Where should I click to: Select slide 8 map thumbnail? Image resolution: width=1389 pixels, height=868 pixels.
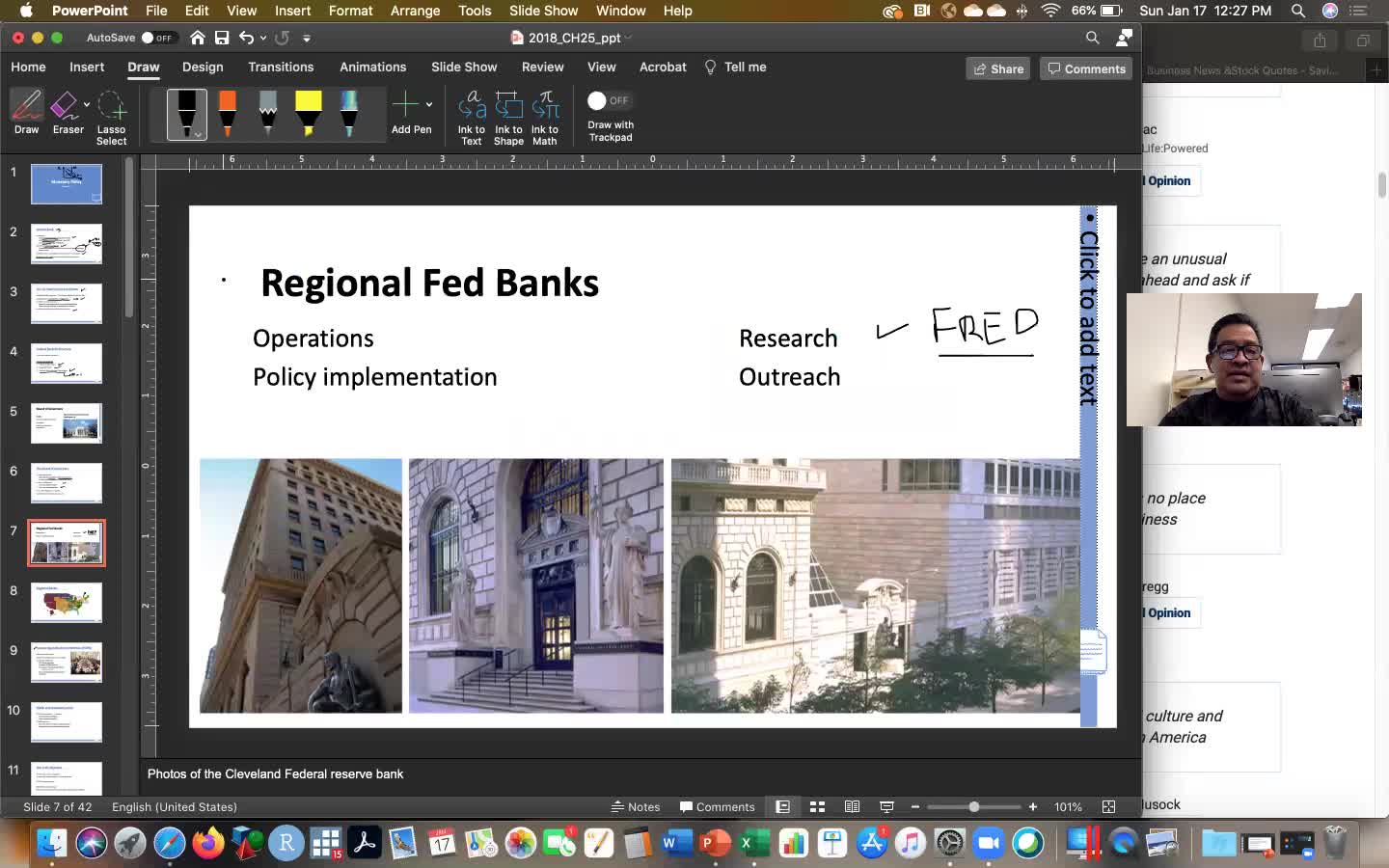coord(67,603)
